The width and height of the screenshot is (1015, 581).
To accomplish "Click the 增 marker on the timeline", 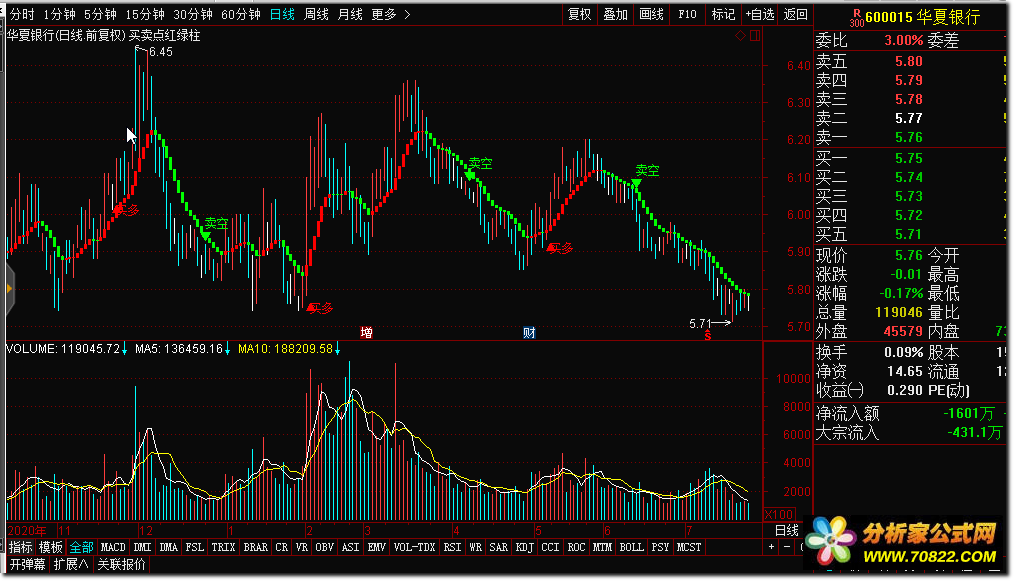I will [x=366, y=333].
